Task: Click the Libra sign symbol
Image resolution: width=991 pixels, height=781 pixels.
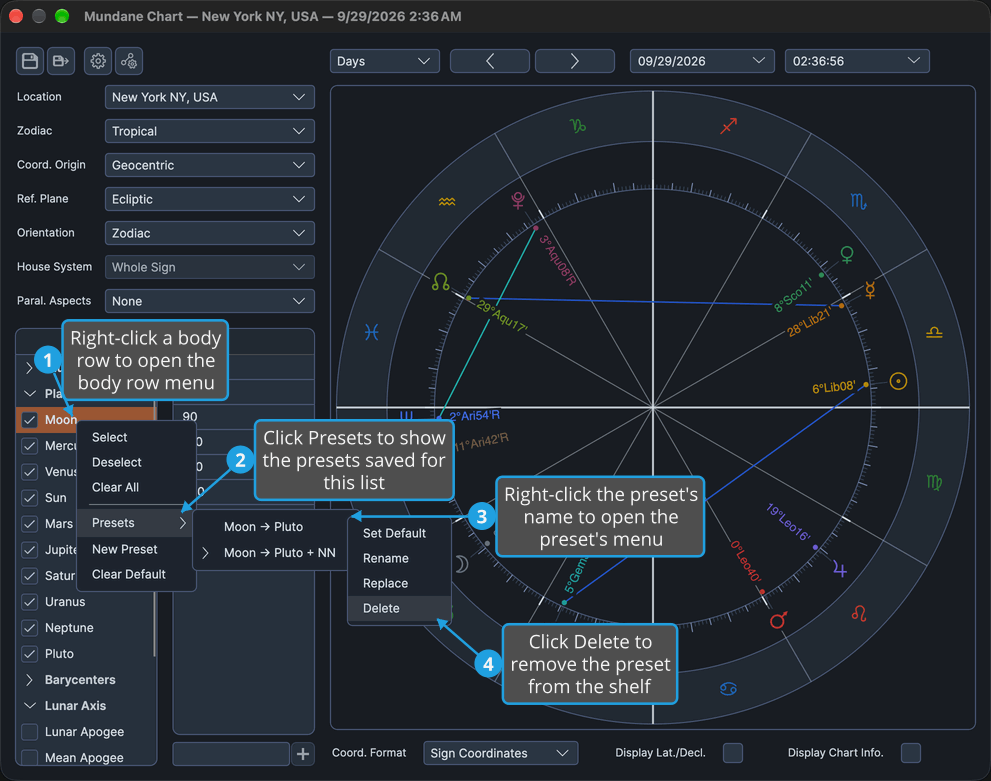Action: [934, 332]
